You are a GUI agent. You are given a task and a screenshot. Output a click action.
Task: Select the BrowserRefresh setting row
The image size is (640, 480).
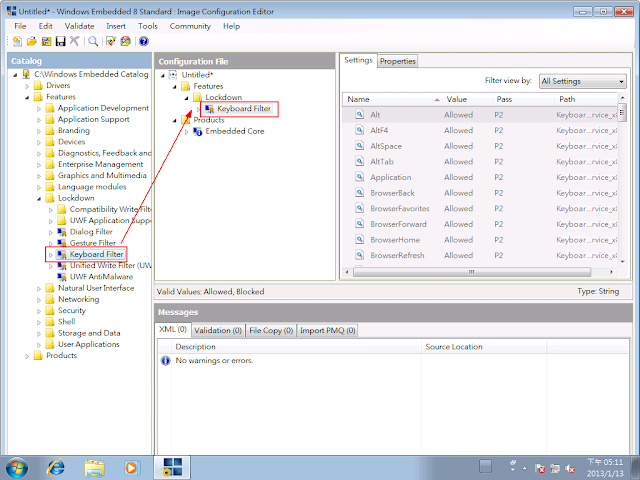point(480,256)
